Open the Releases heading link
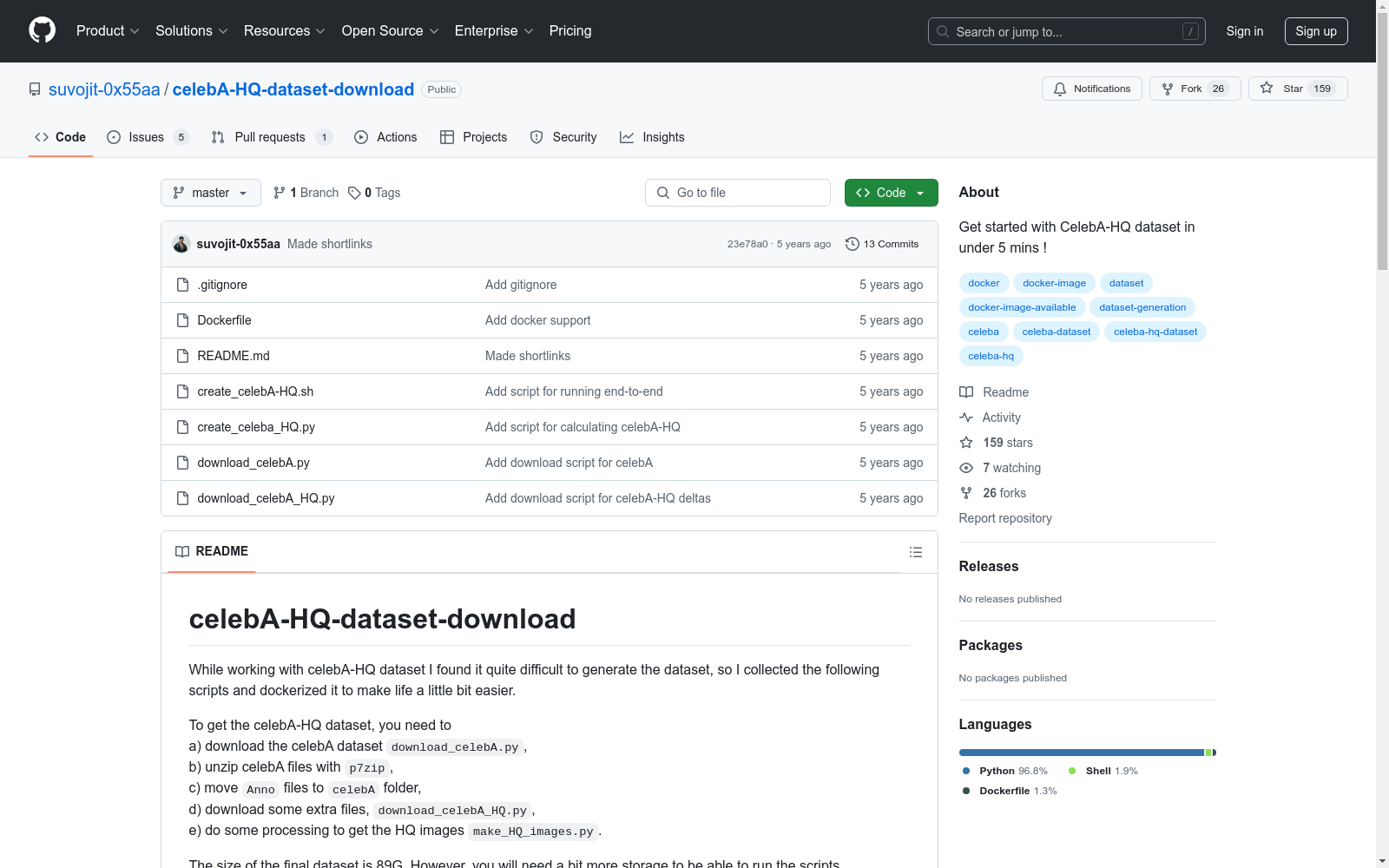The image size is (1389, 868). point(989,566)
